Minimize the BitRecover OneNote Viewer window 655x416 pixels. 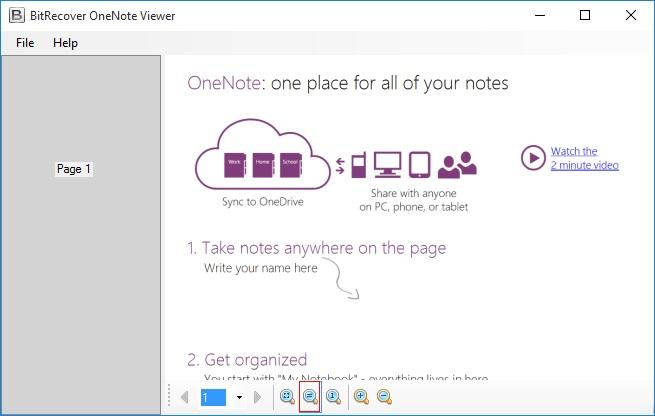540,15
